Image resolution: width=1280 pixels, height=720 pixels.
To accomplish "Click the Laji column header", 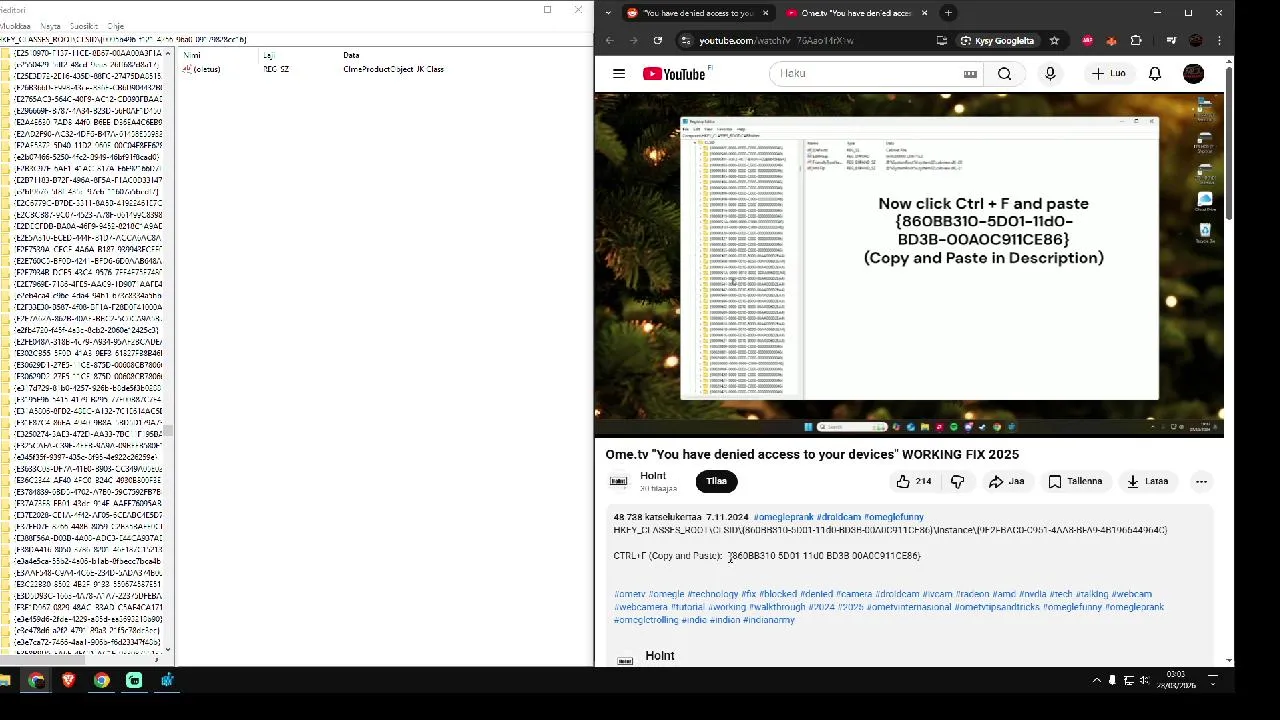I will tap(268, 55).
